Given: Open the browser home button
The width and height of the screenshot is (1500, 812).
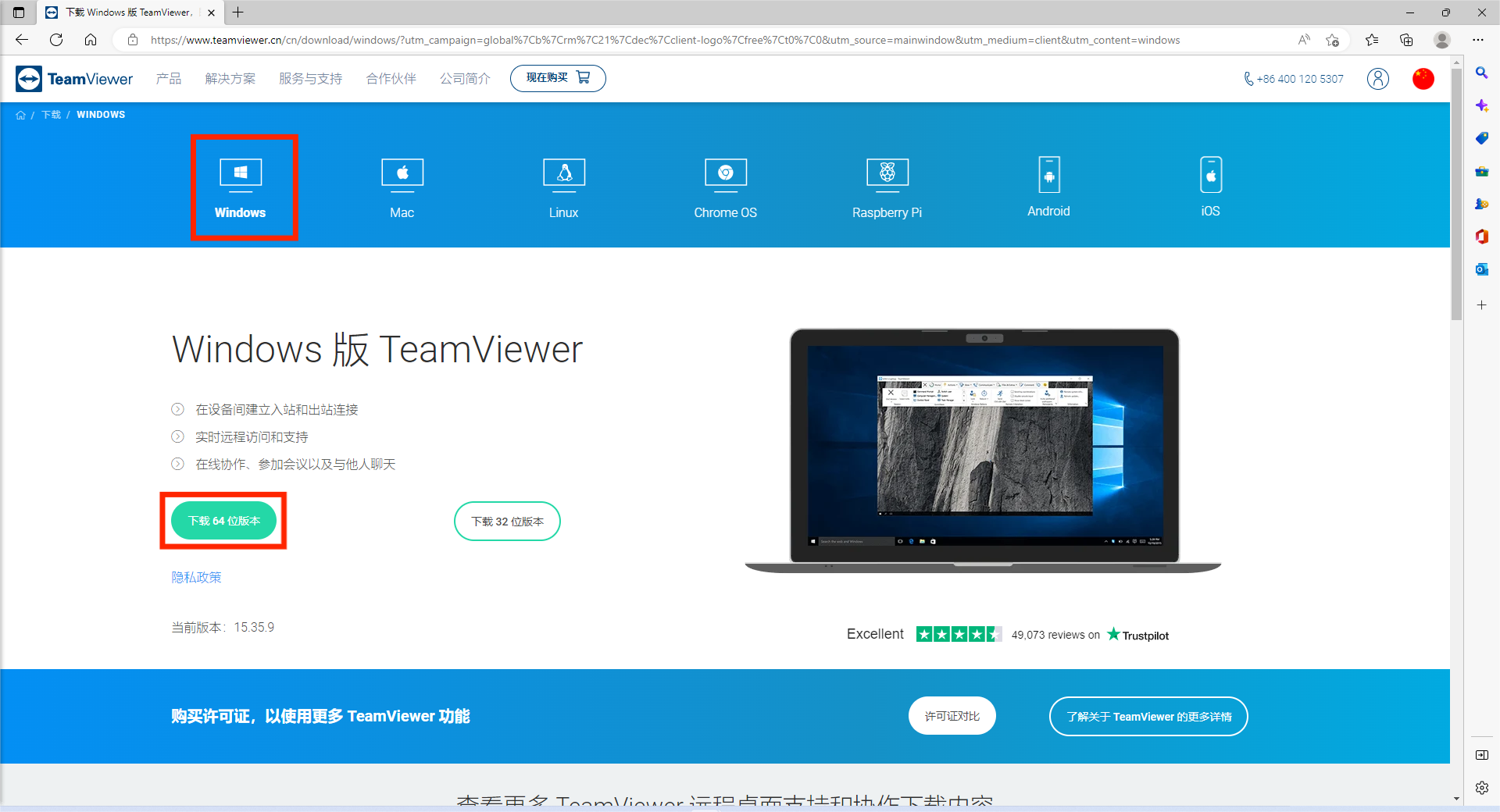Looking at the screenshot, I should point(91,40).
